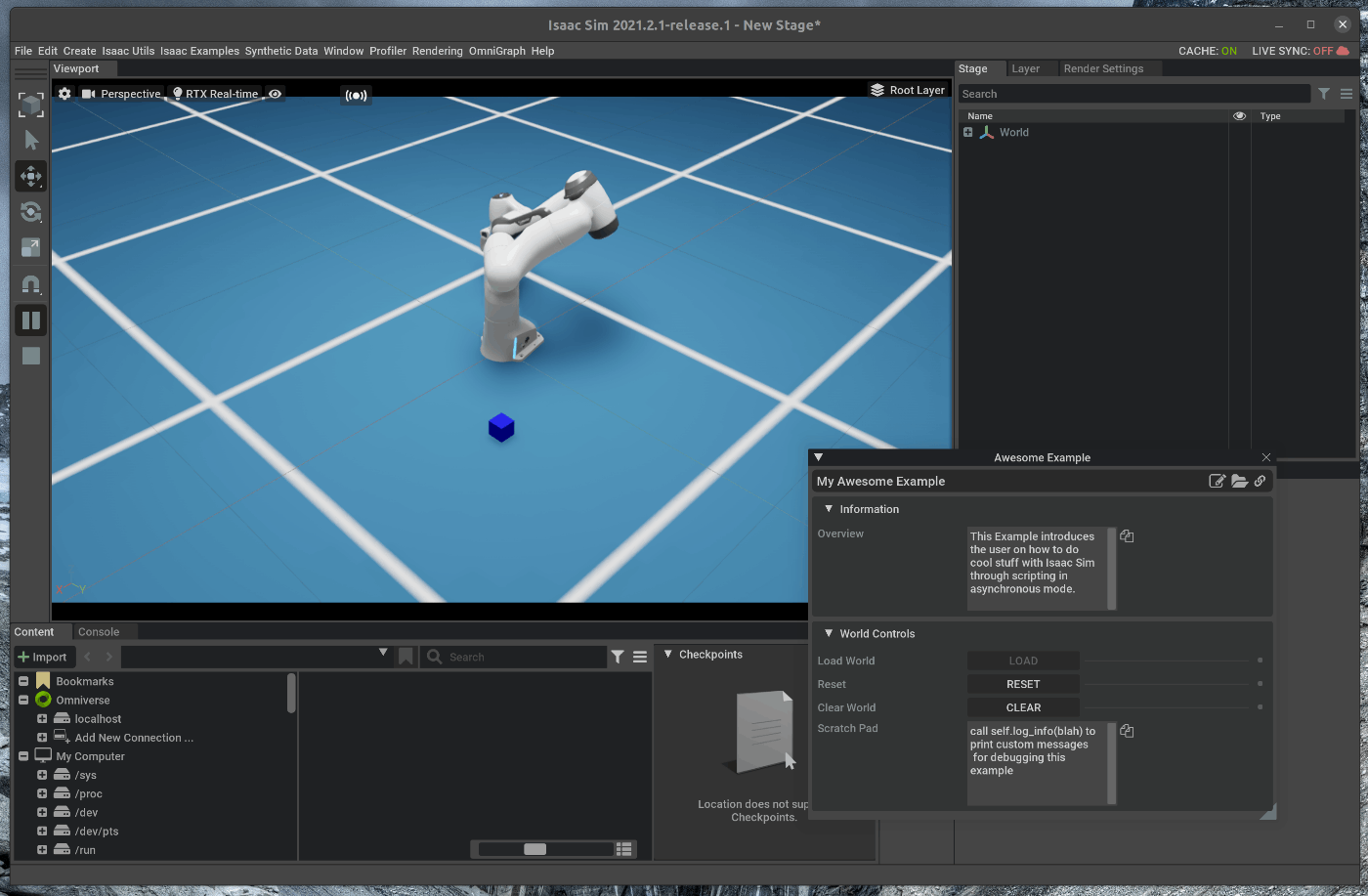Screen dimensions: 1368x896
Task: Open the Rendering menu
Action: (x=438, y=51)
